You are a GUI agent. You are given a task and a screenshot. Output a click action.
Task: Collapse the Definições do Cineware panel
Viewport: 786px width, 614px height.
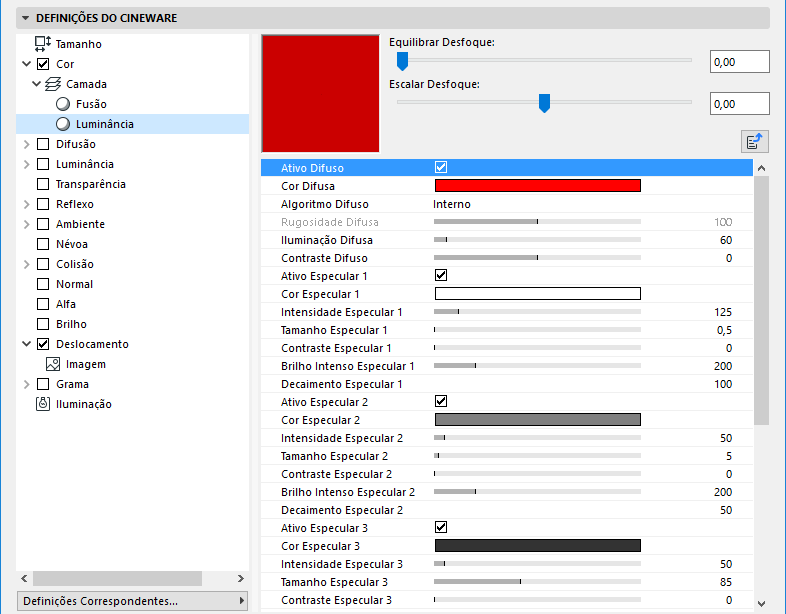26,18
